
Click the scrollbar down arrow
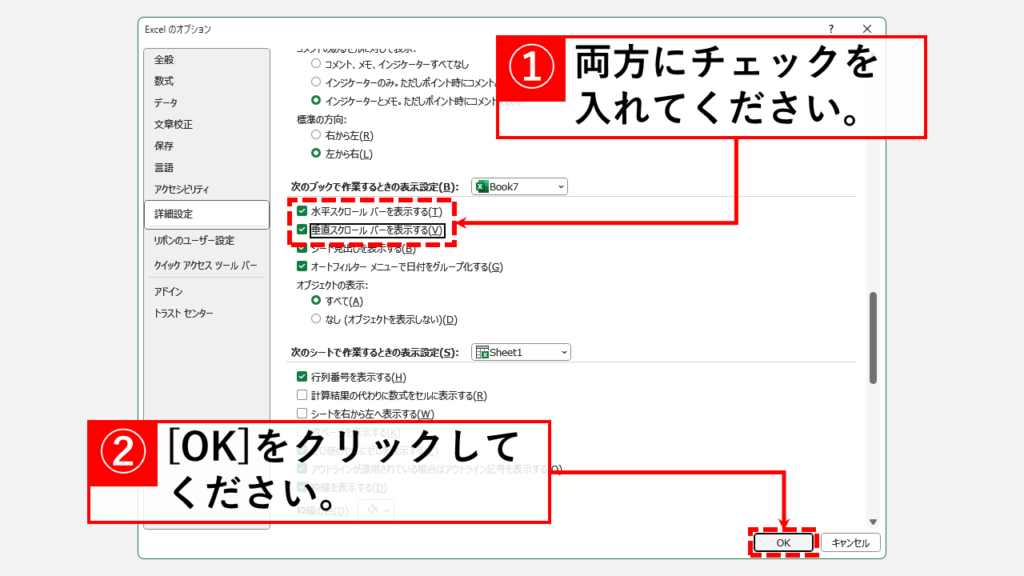(873, 522)
